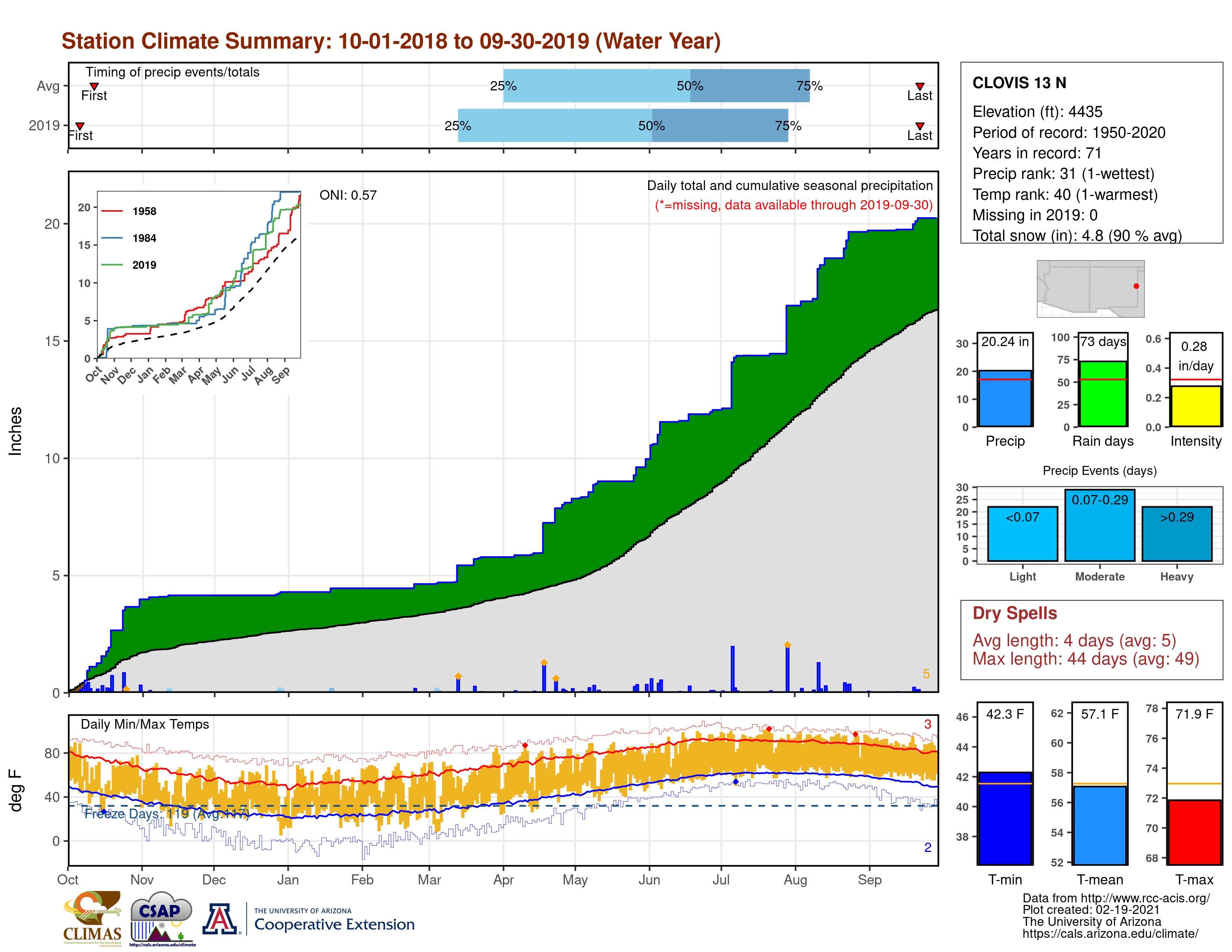Viewport: 1232px width, 952px height.
Task: Click the 1958 legend entry in inset
Action: pos(129,211)
